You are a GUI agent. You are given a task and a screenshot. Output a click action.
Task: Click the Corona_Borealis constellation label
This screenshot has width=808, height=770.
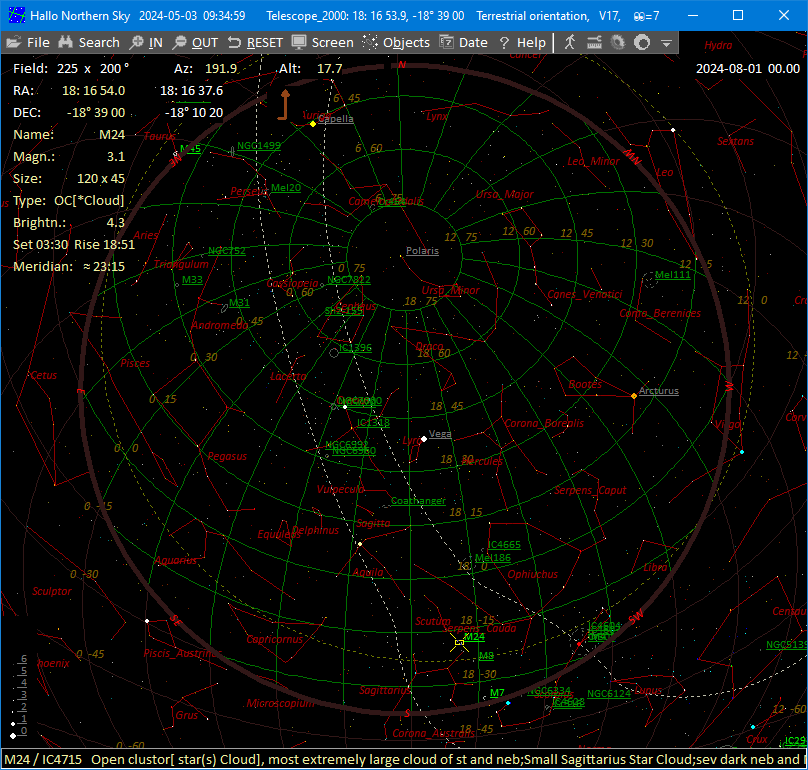(544, 423)
